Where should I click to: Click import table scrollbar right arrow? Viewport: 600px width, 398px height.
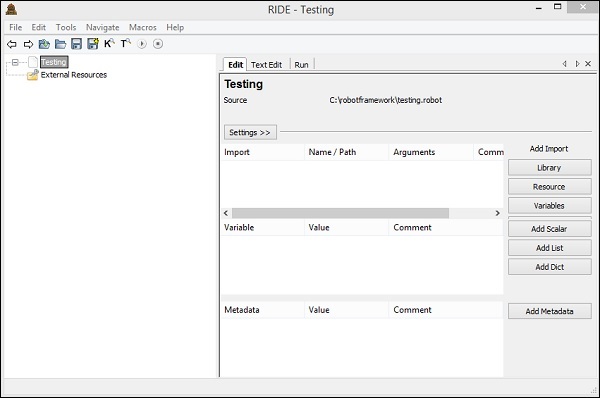[x=497, y=213]
